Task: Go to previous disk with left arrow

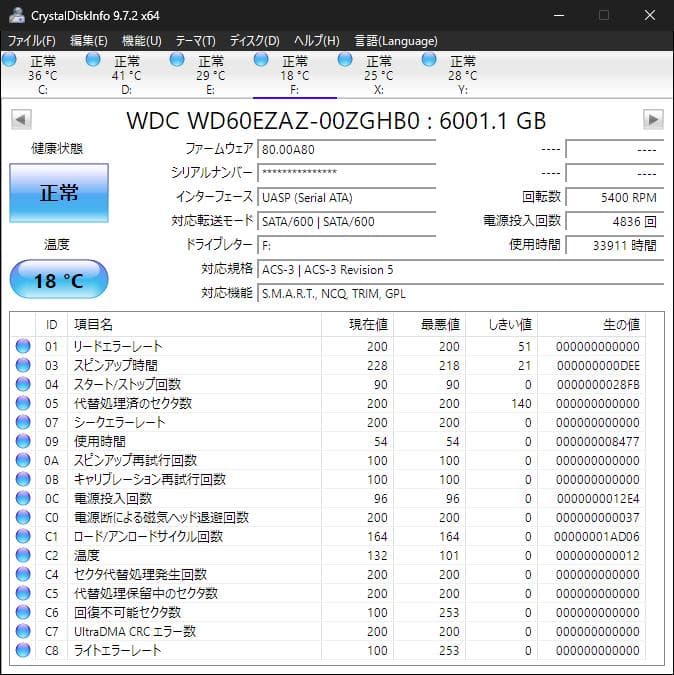Action: click(21, 120)
